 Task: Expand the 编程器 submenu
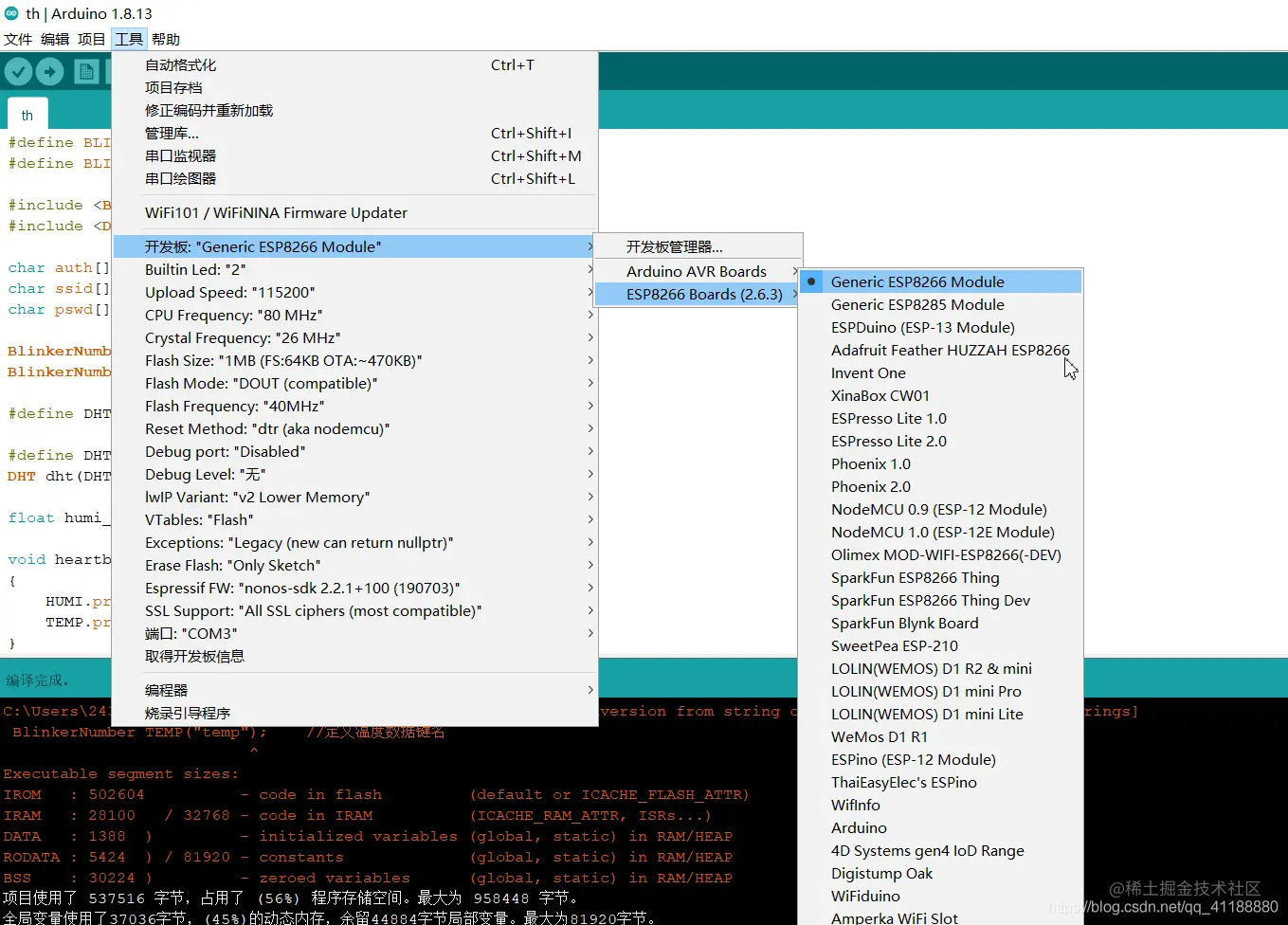(355, 690)
